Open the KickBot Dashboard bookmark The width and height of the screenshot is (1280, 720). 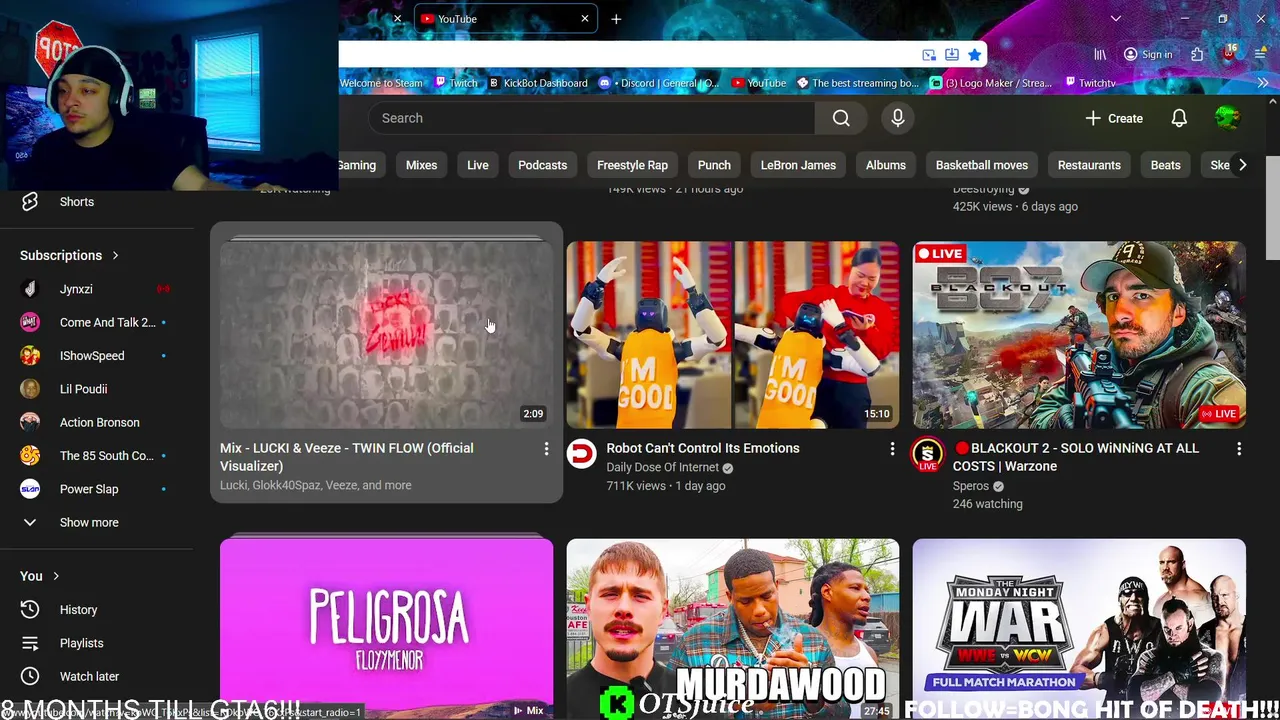pyautogui.click(x=537, y=83)
